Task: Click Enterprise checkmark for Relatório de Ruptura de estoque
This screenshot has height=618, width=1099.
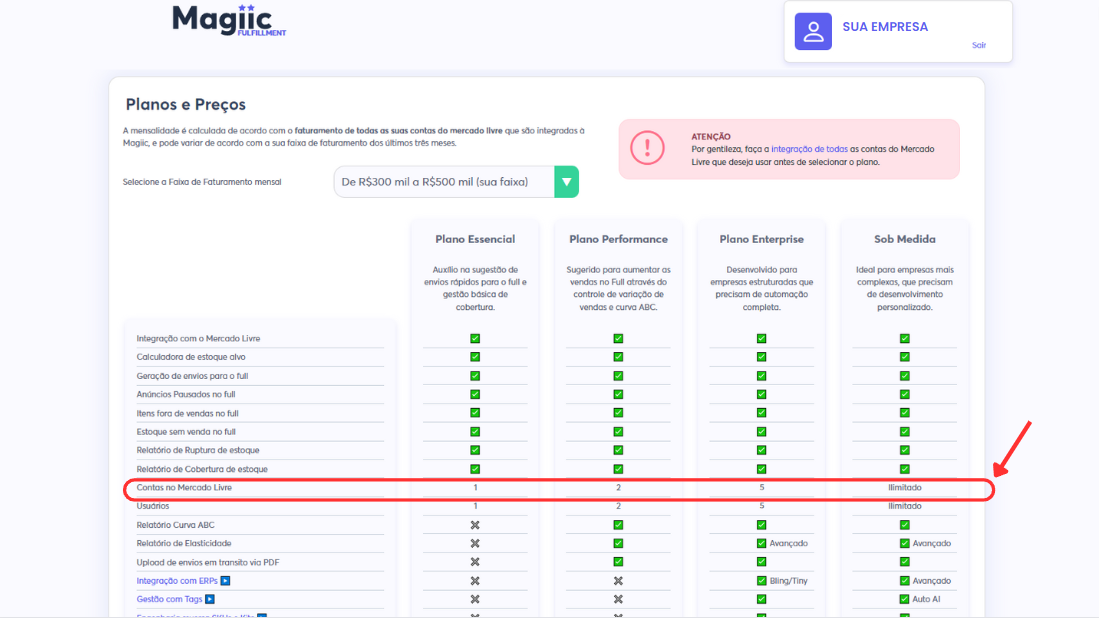Action: pos(761,450)
